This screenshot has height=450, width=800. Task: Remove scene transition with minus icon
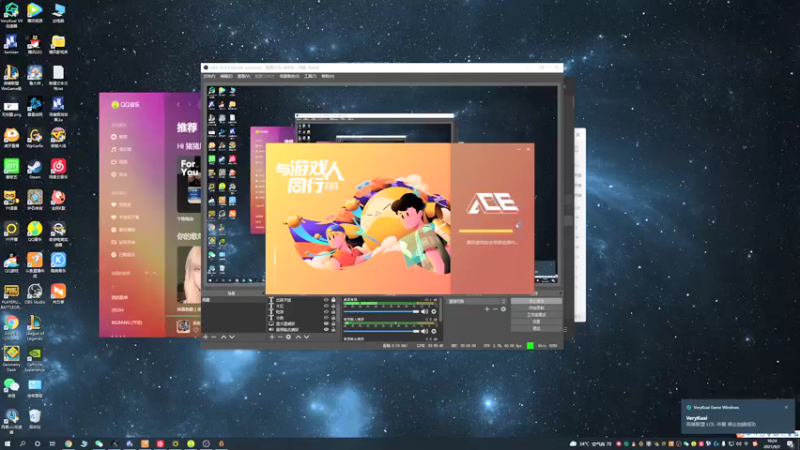tap(495, 309)
